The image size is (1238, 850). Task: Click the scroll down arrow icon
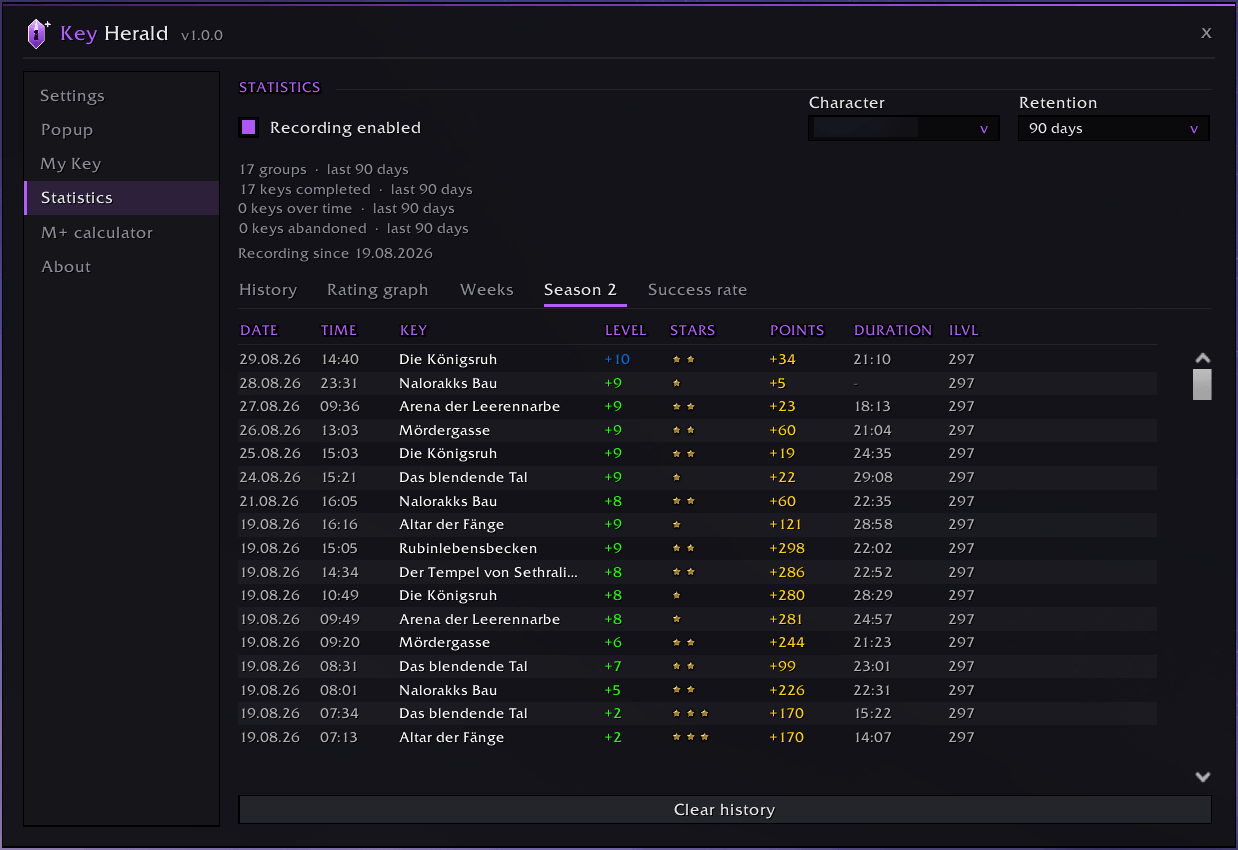[1203, 777]
